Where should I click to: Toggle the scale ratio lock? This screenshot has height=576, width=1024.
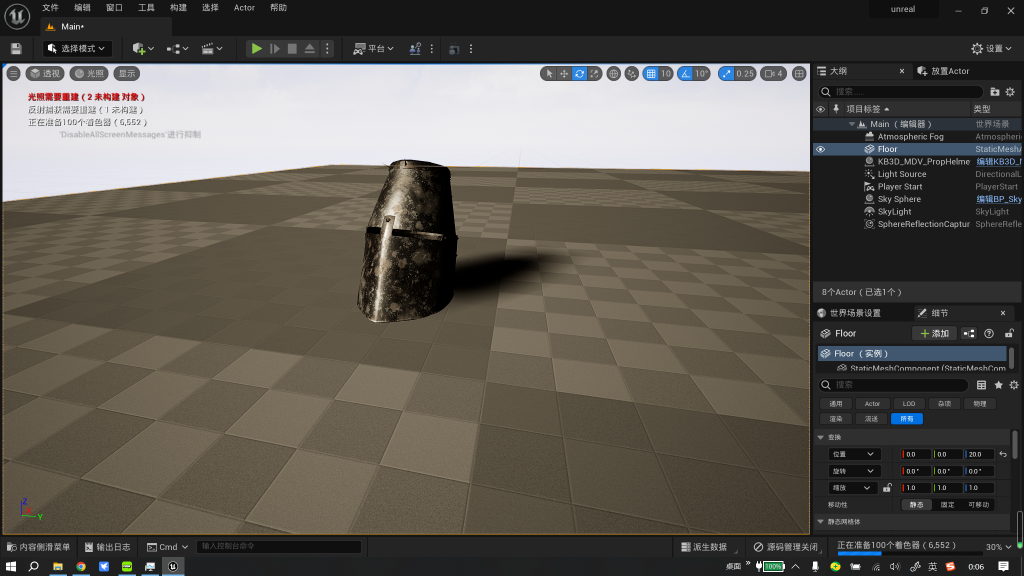click(x=887, y=488)
